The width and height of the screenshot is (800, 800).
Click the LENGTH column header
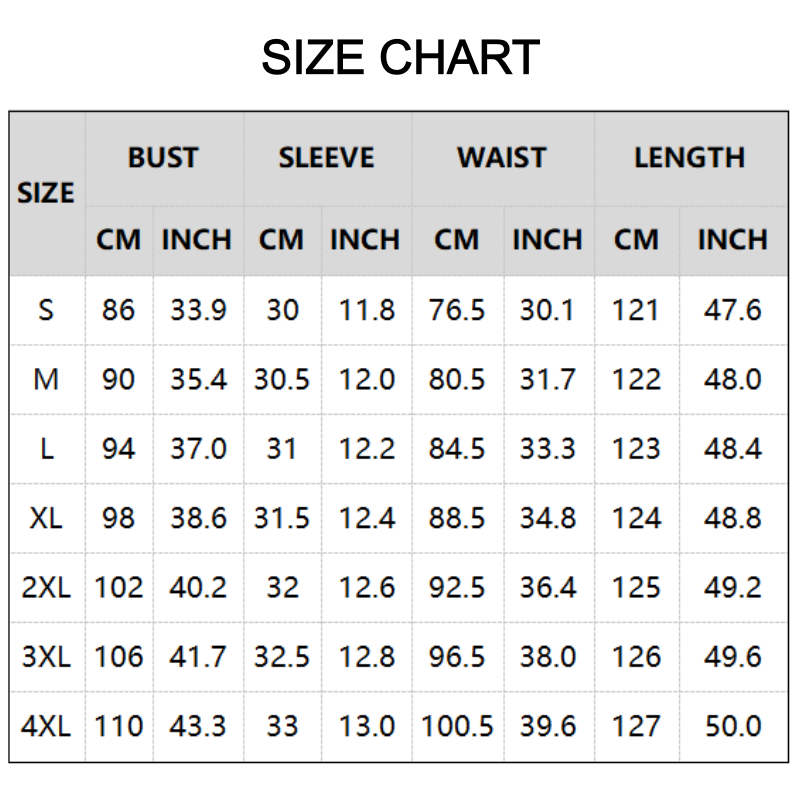click(x=689, y=158)
